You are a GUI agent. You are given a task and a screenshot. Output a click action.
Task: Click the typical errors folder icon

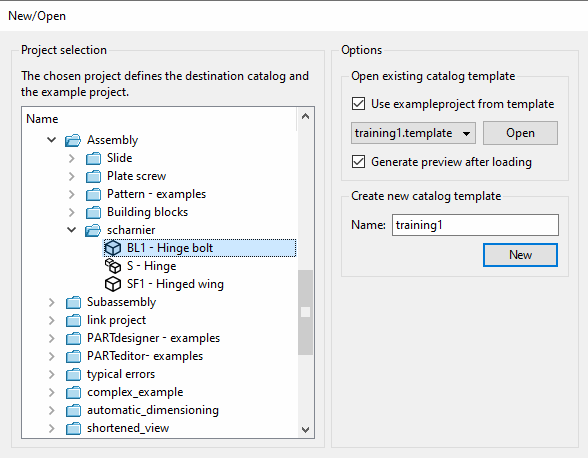coord(73,374)
